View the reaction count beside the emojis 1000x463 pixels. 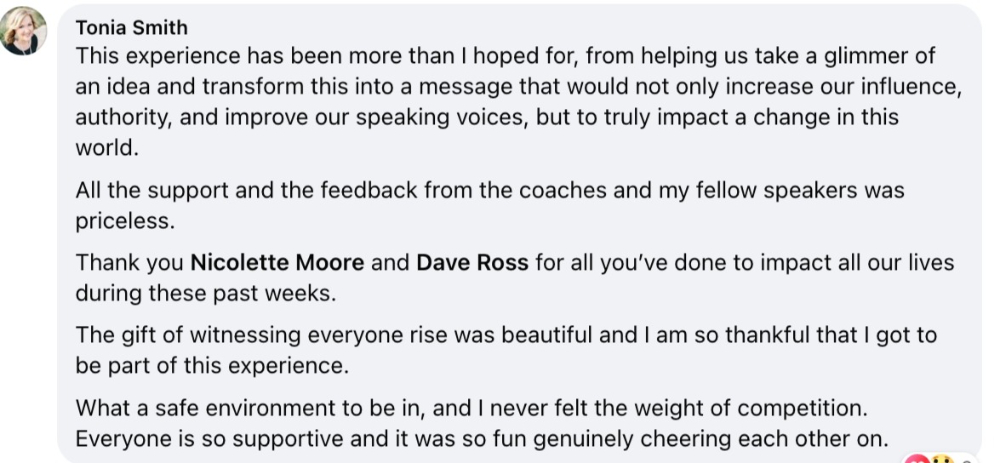(x=967, y=460)
